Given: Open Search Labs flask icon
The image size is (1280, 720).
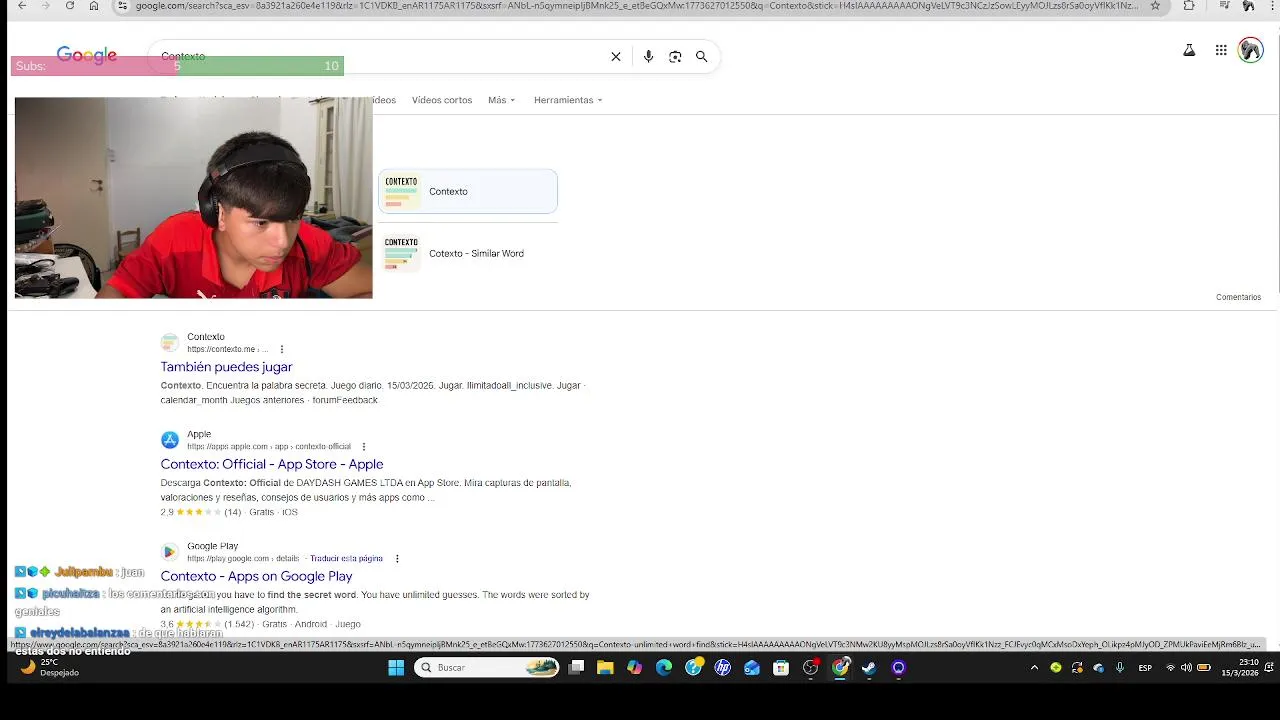Looking at the screenshot, I should (x=1189, y=50).
